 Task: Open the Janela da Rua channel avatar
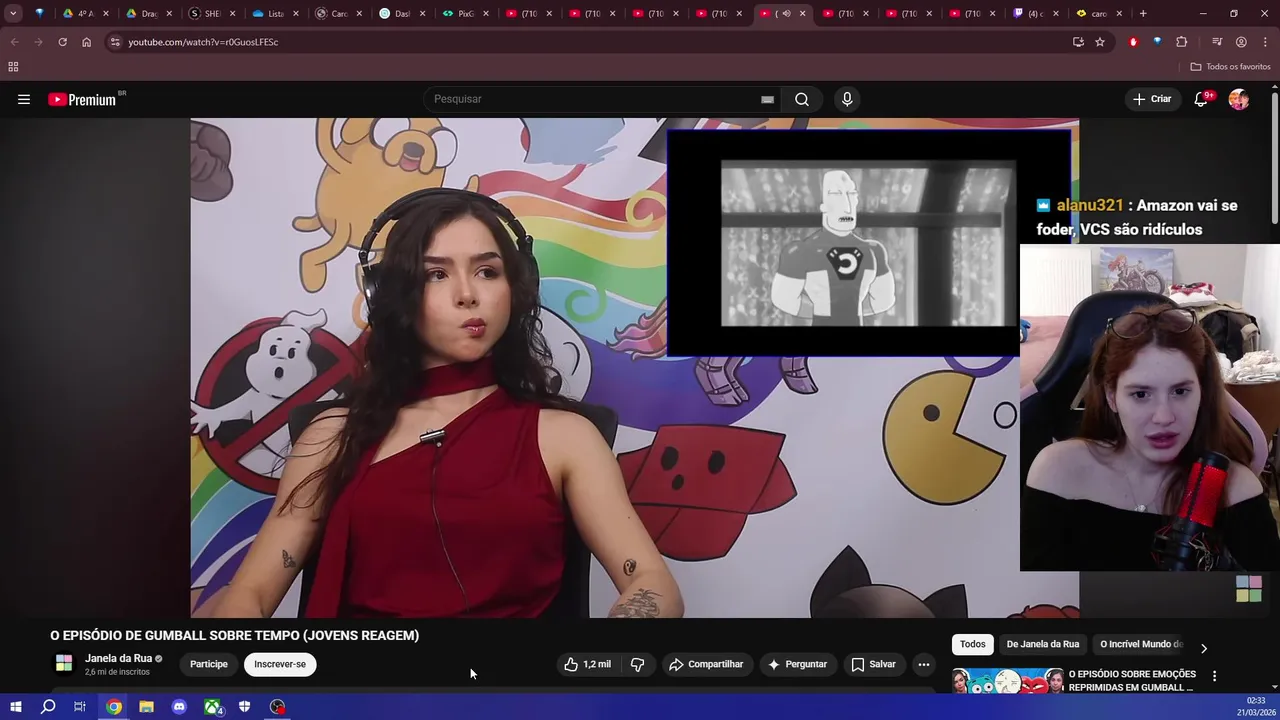[64, 664]
